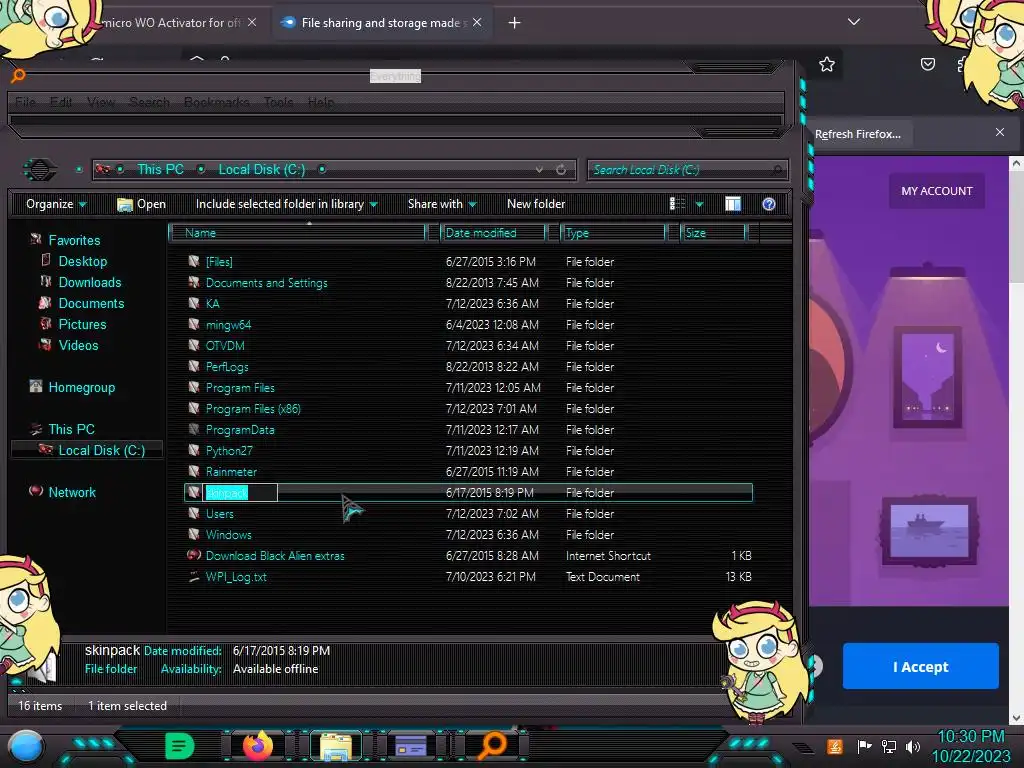The width and height of the screenshot is (1024, 768).
Task: Open the view options dropdown arrow
Action: tap(699, 204)
